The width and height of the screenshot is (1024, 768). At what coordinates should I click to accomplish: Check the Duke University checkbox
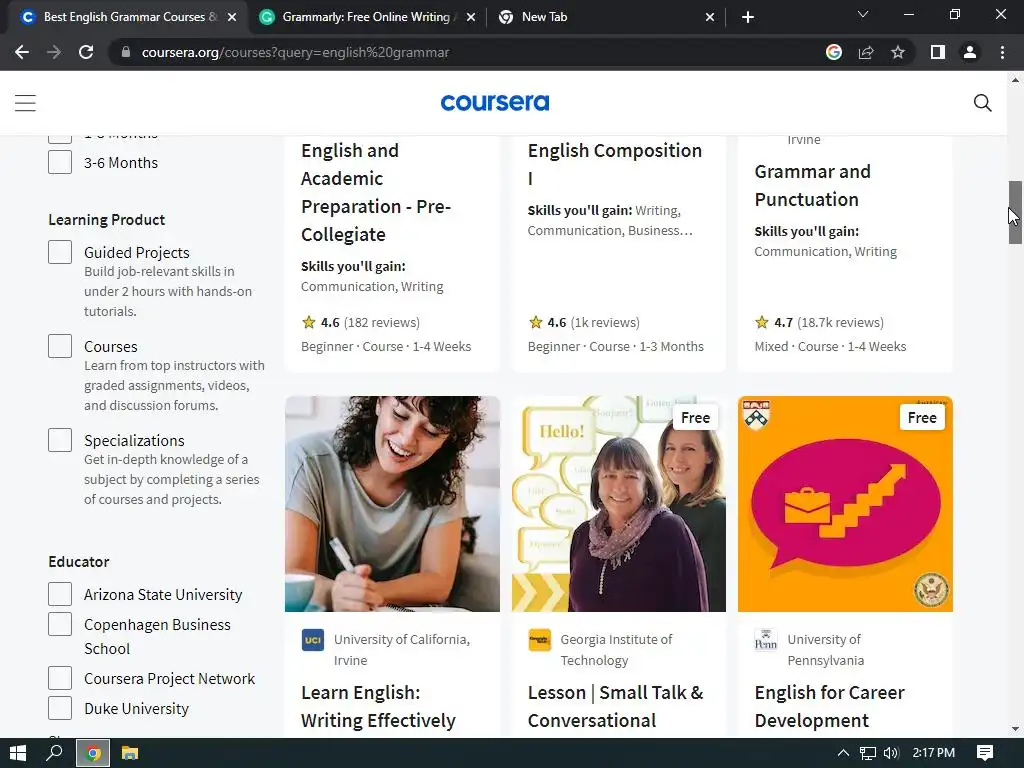click(x=60, y=708)
